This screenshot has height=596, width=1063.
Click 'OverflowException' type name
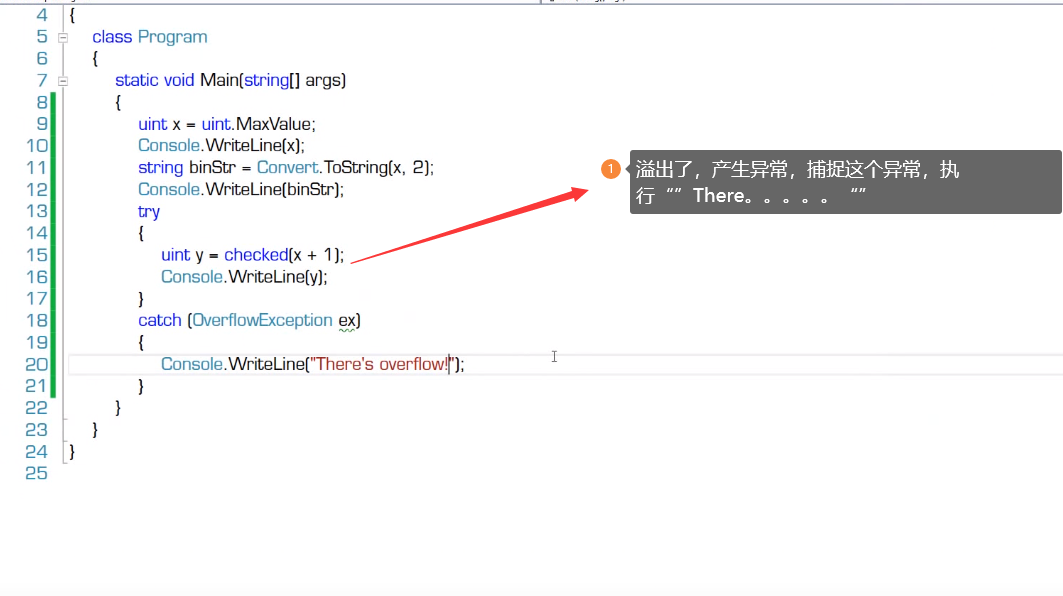coord(262,320)
